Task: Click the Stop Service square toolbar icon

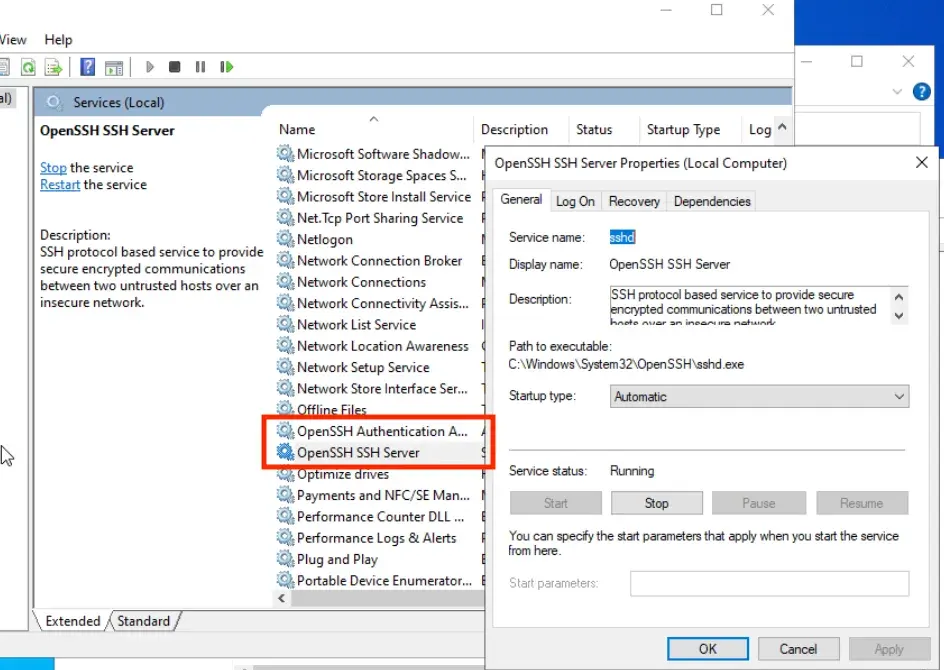Action: tap(175, 67)
